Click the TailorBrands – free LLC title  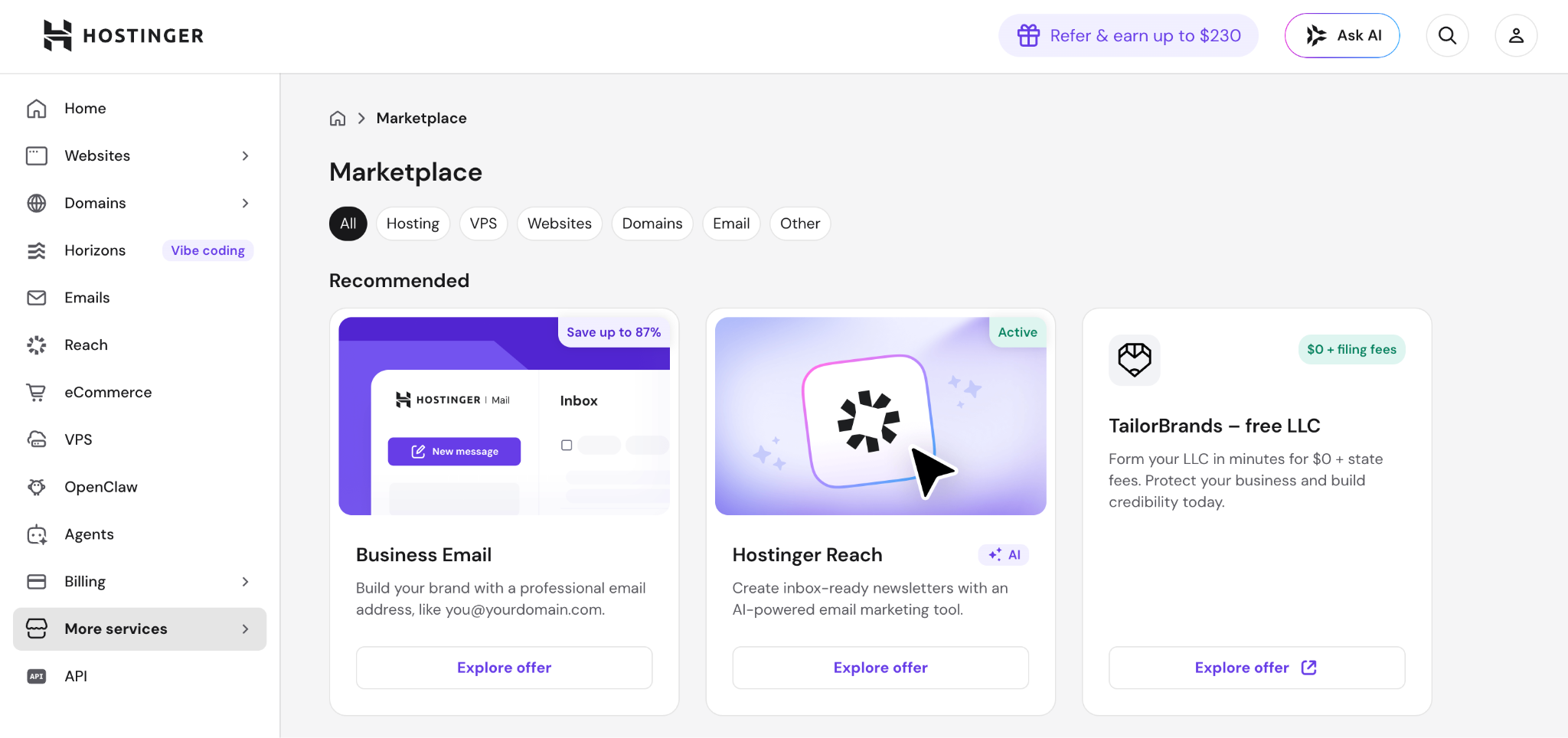coord(1214,426)
